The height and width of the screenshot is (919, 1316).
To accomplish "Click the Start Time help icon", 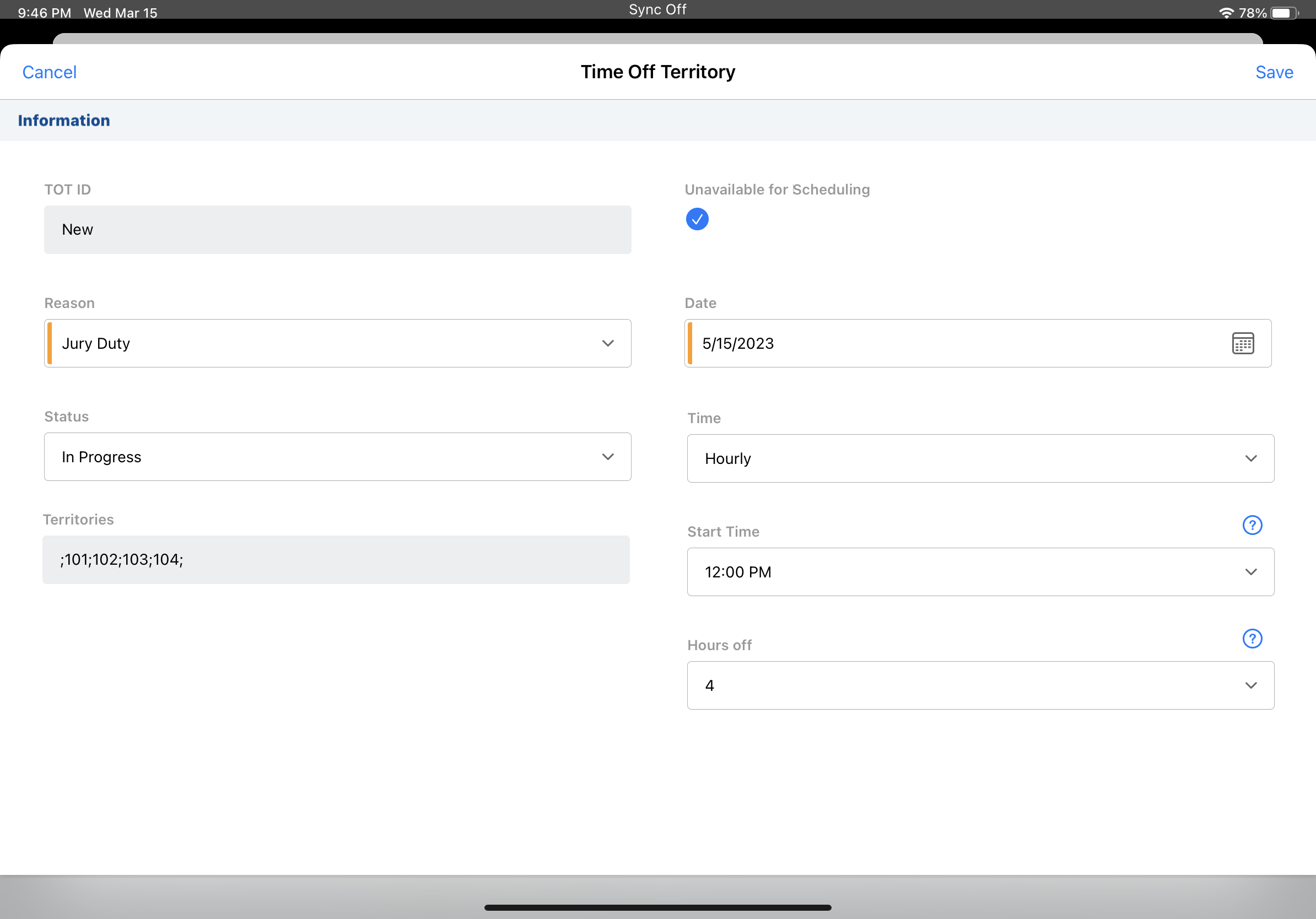I will pos(1252,525).
